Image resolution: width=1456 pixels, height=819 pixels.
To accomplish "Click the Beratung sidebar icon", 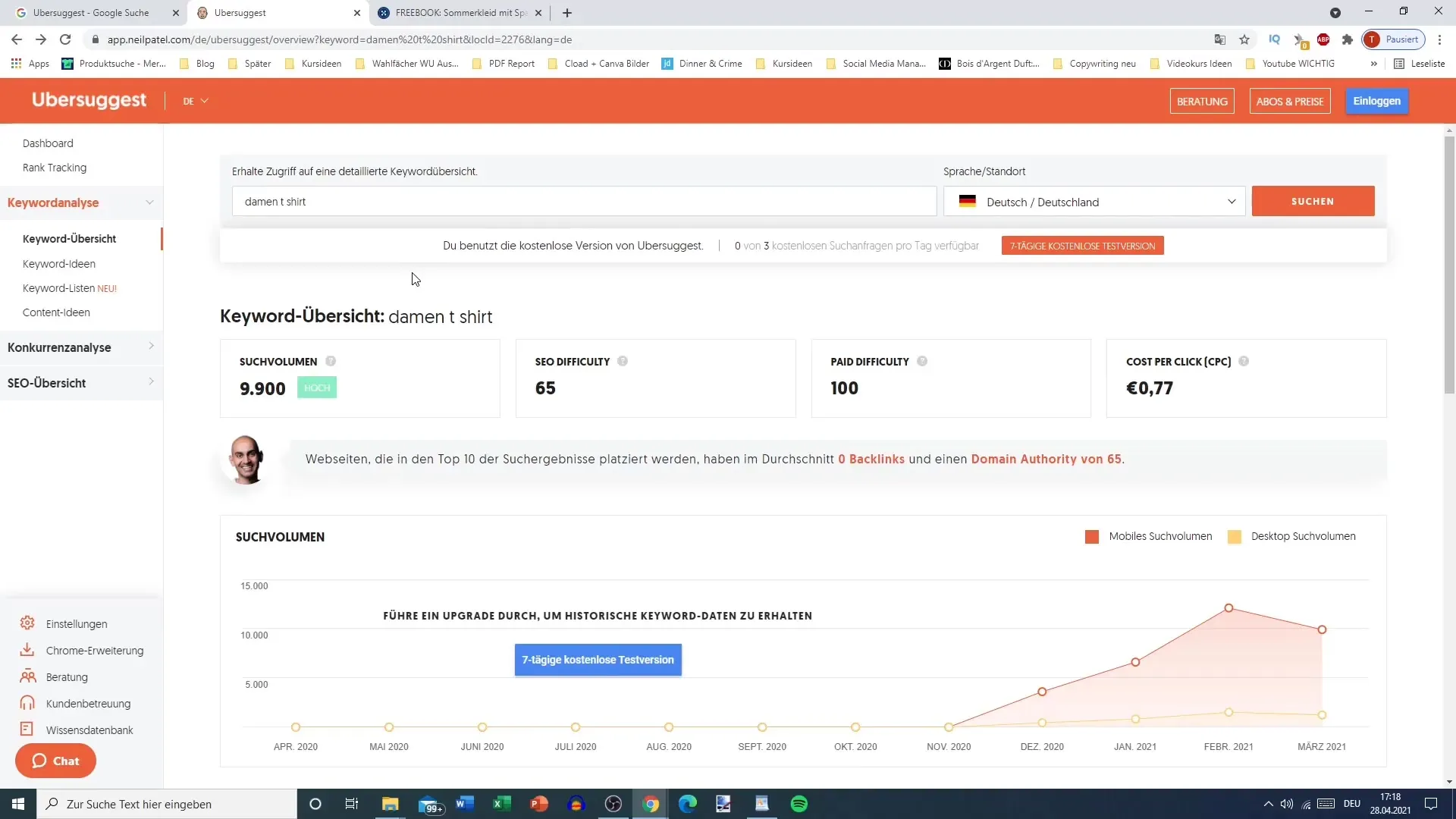I will 26,676.
